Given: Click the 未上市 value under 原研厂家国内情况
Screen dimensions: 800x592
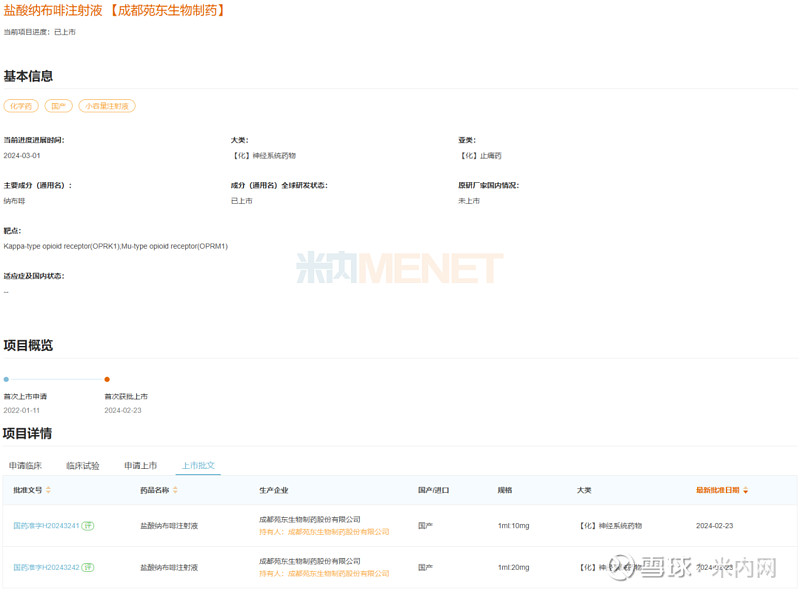Looking at the screenshot, I should (x=469, y=201).
